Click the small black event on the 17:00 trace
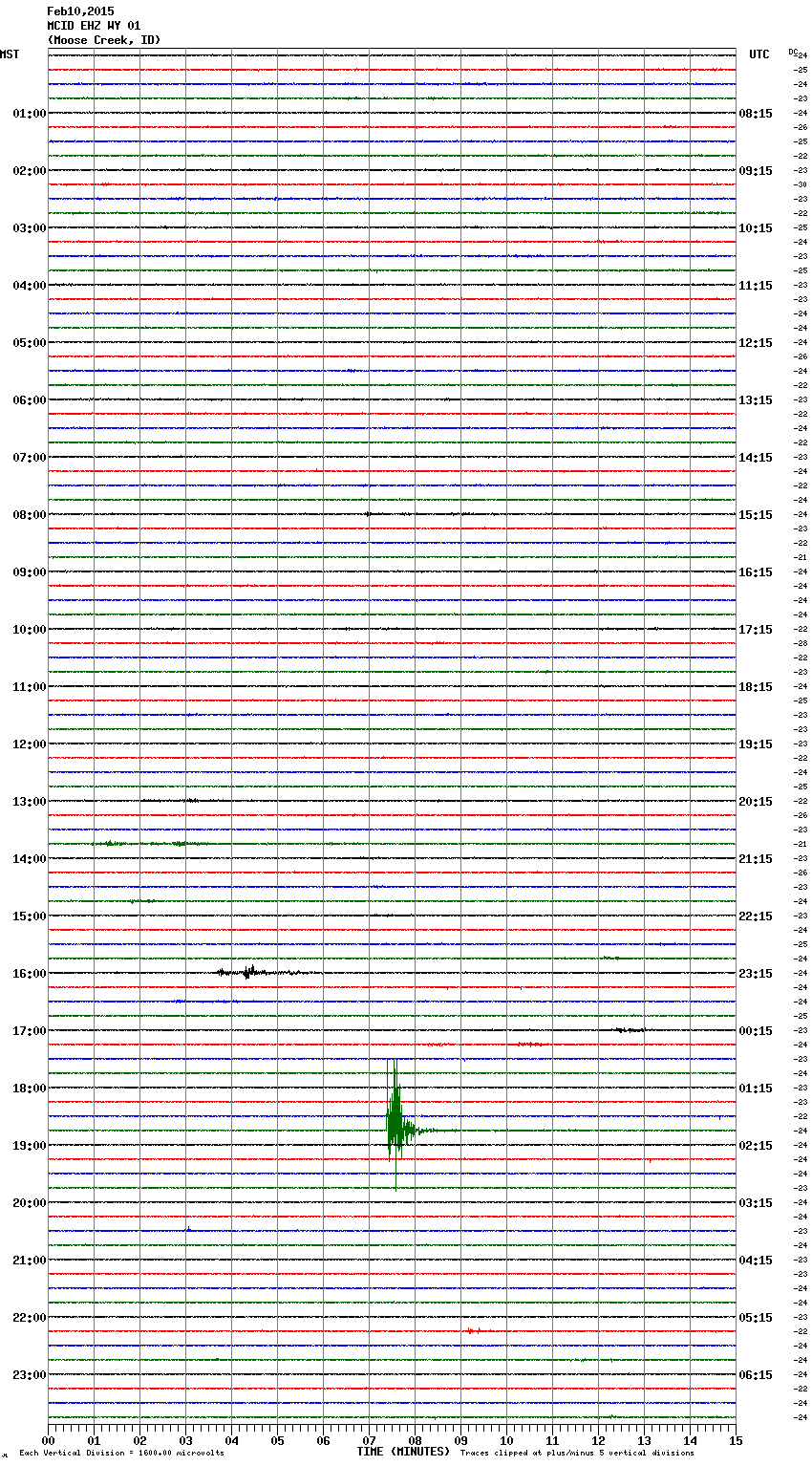Viewport: 812px width, 1466px height. click(630, 1030)
